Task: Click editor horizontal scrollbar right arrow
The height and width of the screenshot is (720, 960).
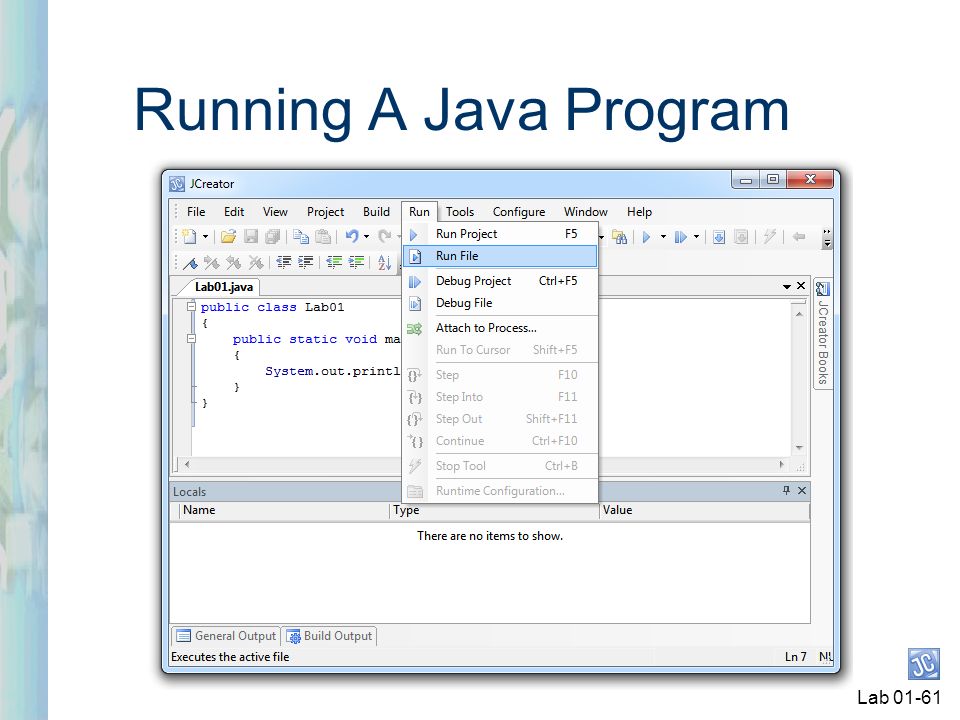Action: point(782,465)
